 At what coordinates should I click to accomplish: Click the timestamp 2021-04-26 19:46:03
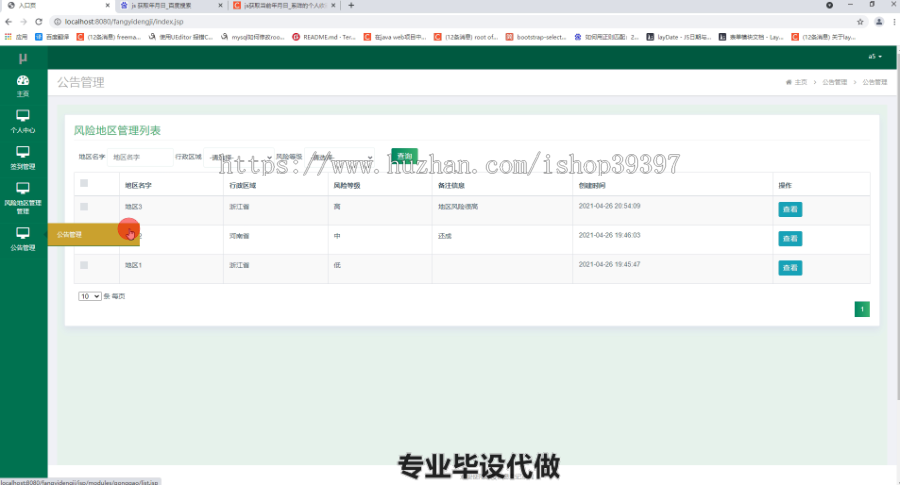click(610, 235)
